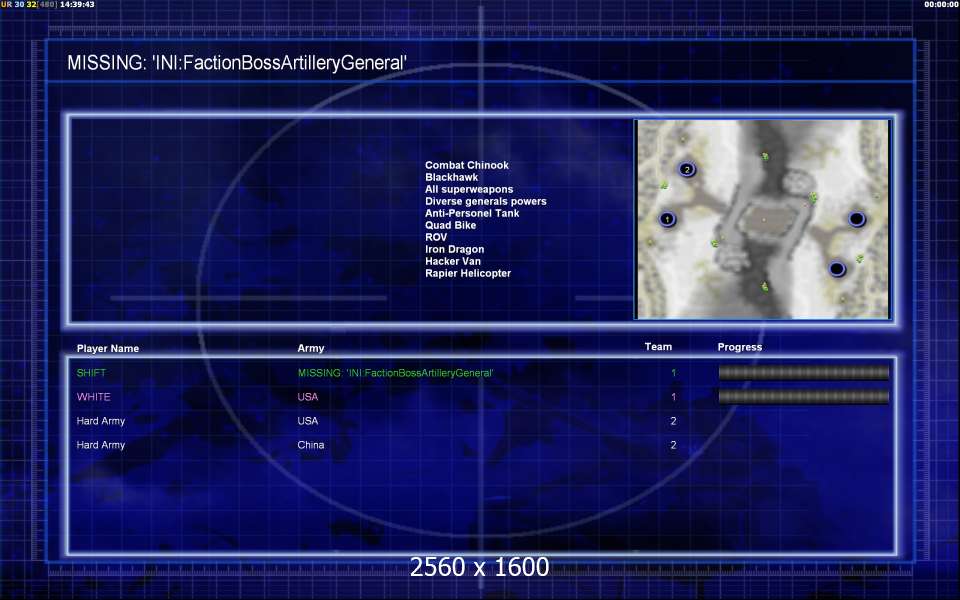Click the green supply icon at minimap bottom center
960x600 pixels.
[x=765, y=287]
